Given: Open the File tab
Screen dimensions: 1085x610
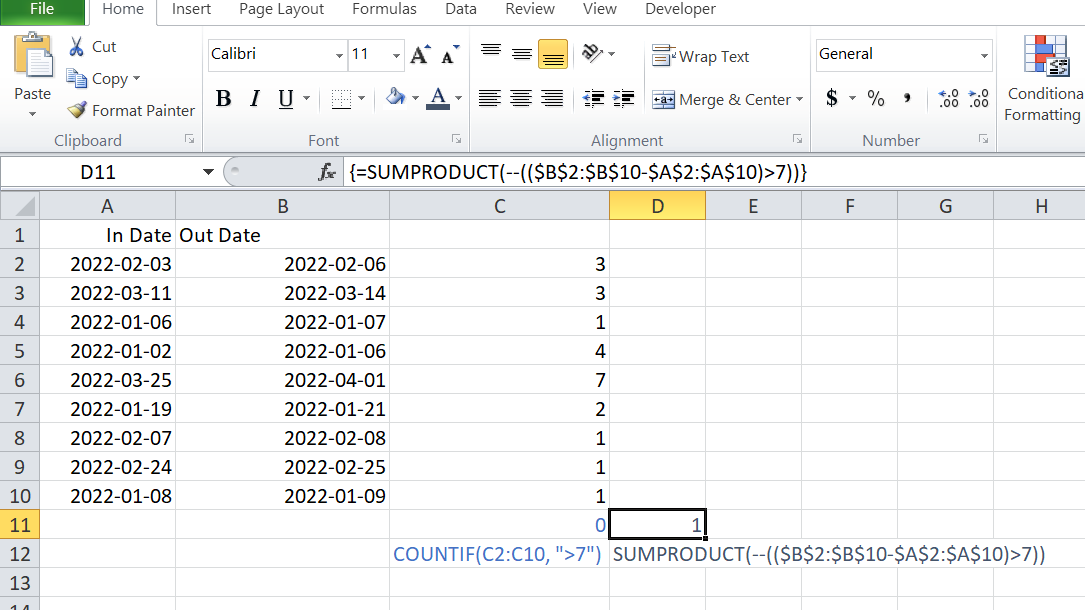Looking at the screenshot, I should coord(42,10).
